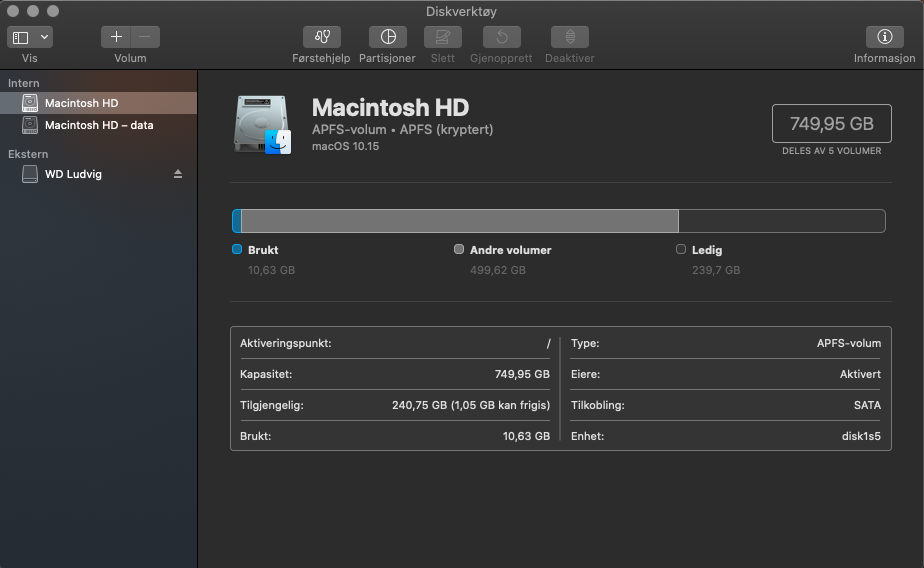924x568 pixels.
Task: Click the Enhet disk1s5 value
Action: [x=861, y=437]
